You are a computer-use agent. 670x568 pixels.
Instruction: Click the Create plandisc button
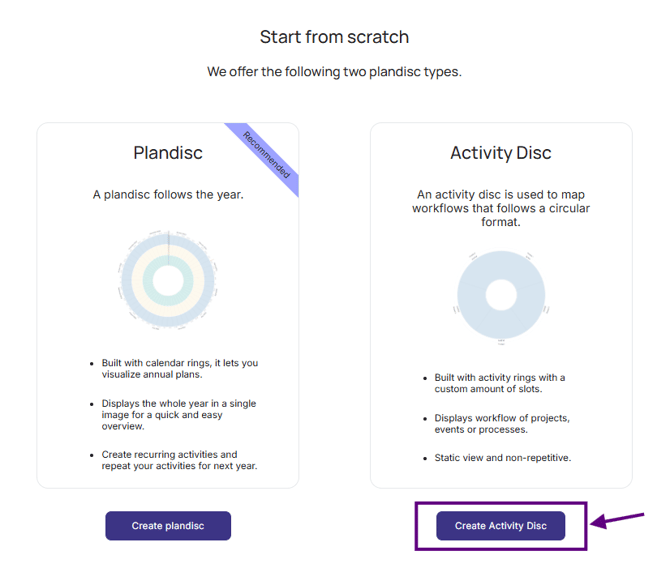coord(168,526)
